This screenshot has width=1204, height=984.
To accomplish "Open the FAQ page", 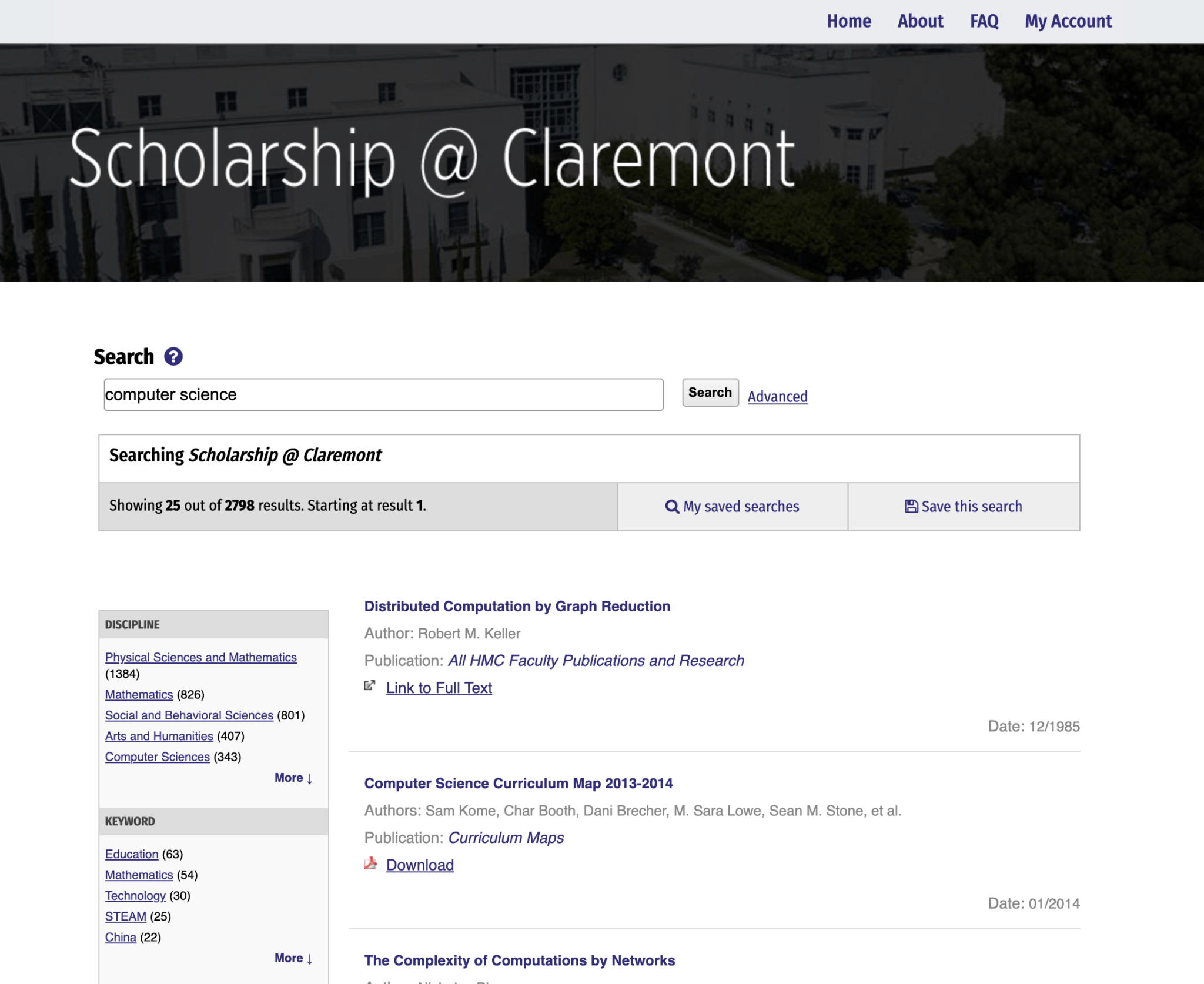I will [x=984, y=21].
